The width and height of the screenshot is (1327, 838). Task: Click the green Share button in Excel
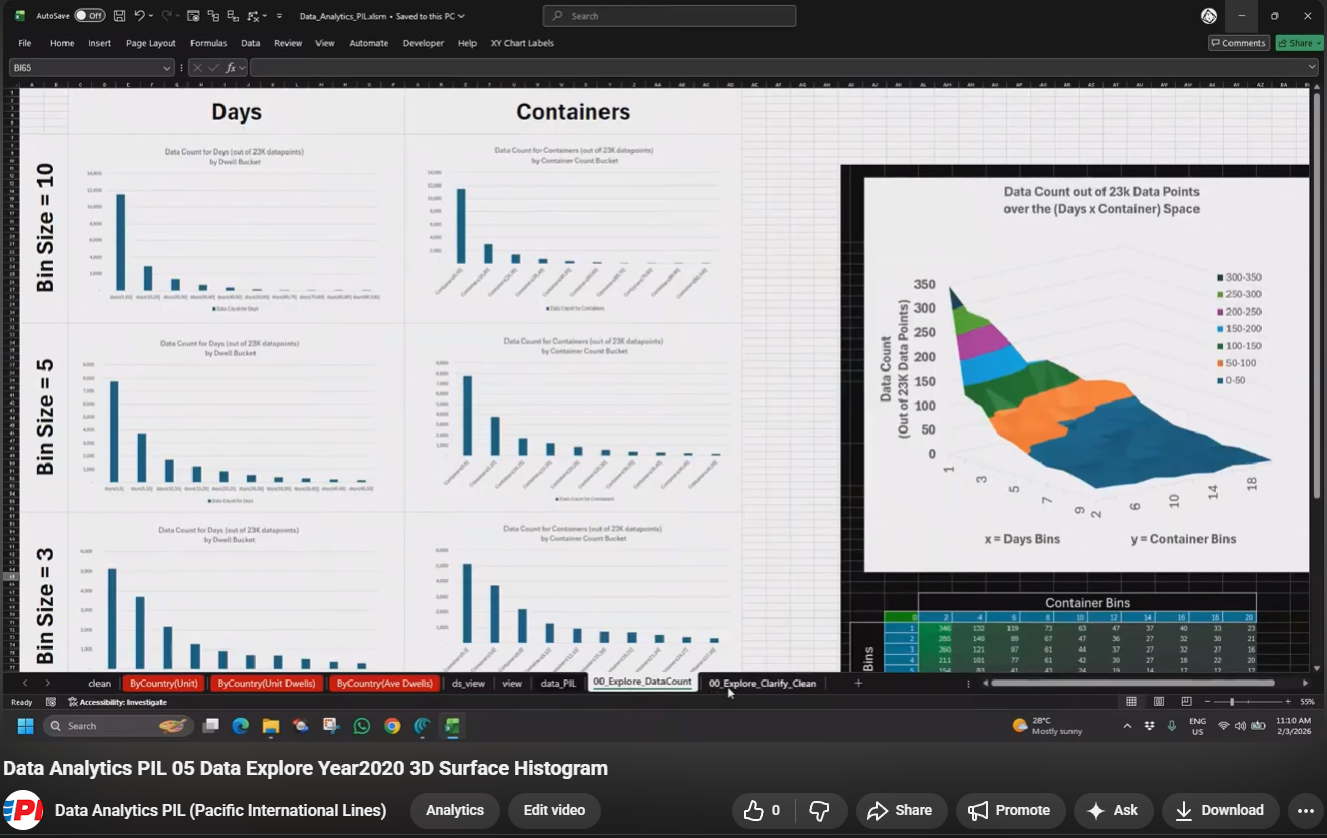coord(1298,43)
